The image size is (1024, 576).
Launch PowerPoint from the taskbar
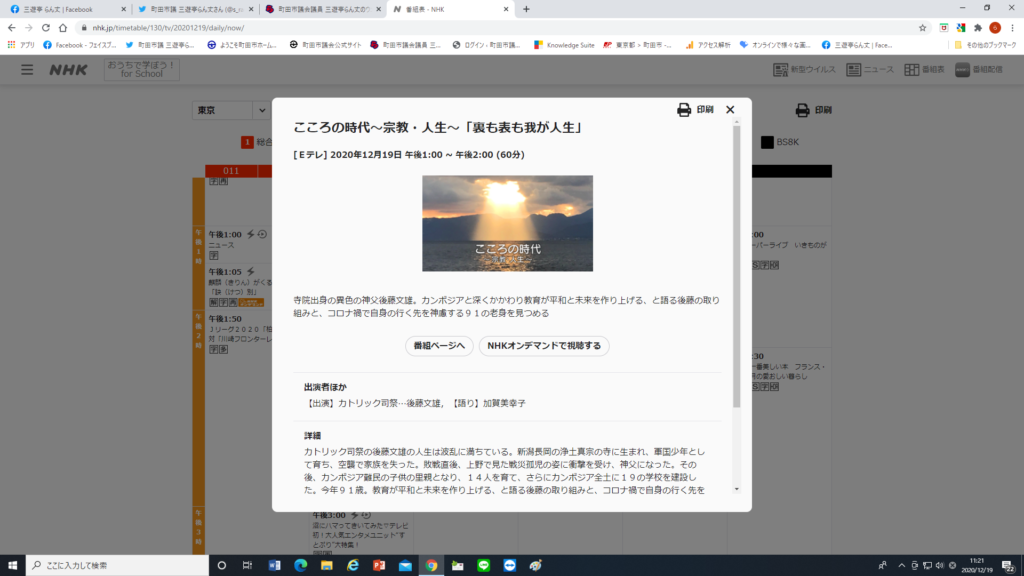[x=379, y=566]
